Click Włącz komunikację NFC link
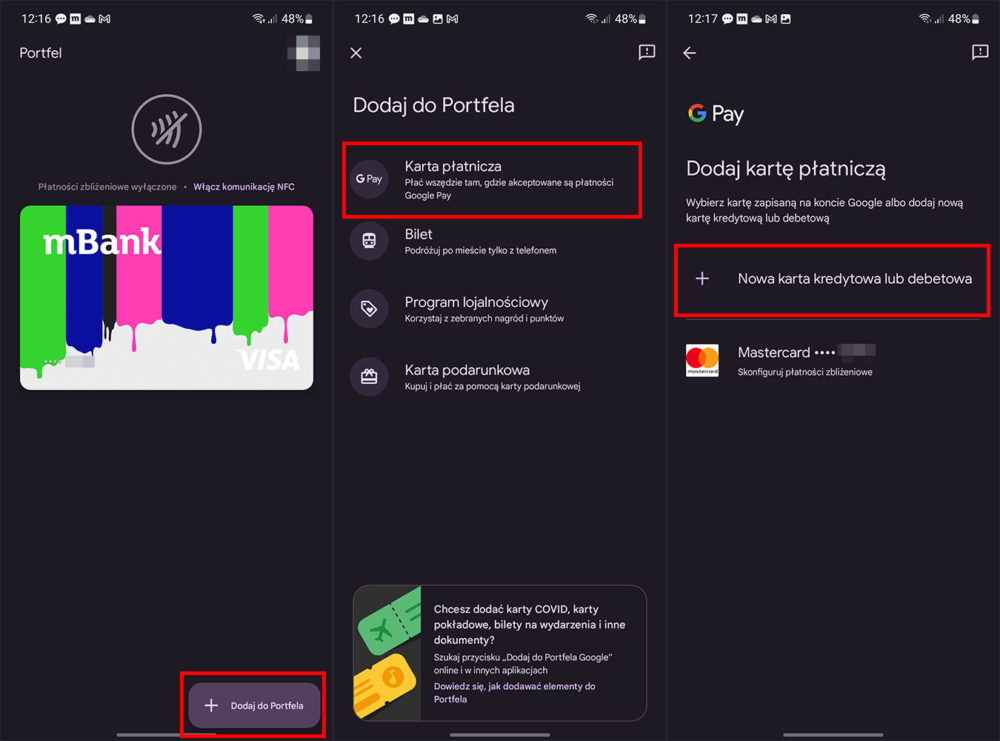 [x=244, y=187]
